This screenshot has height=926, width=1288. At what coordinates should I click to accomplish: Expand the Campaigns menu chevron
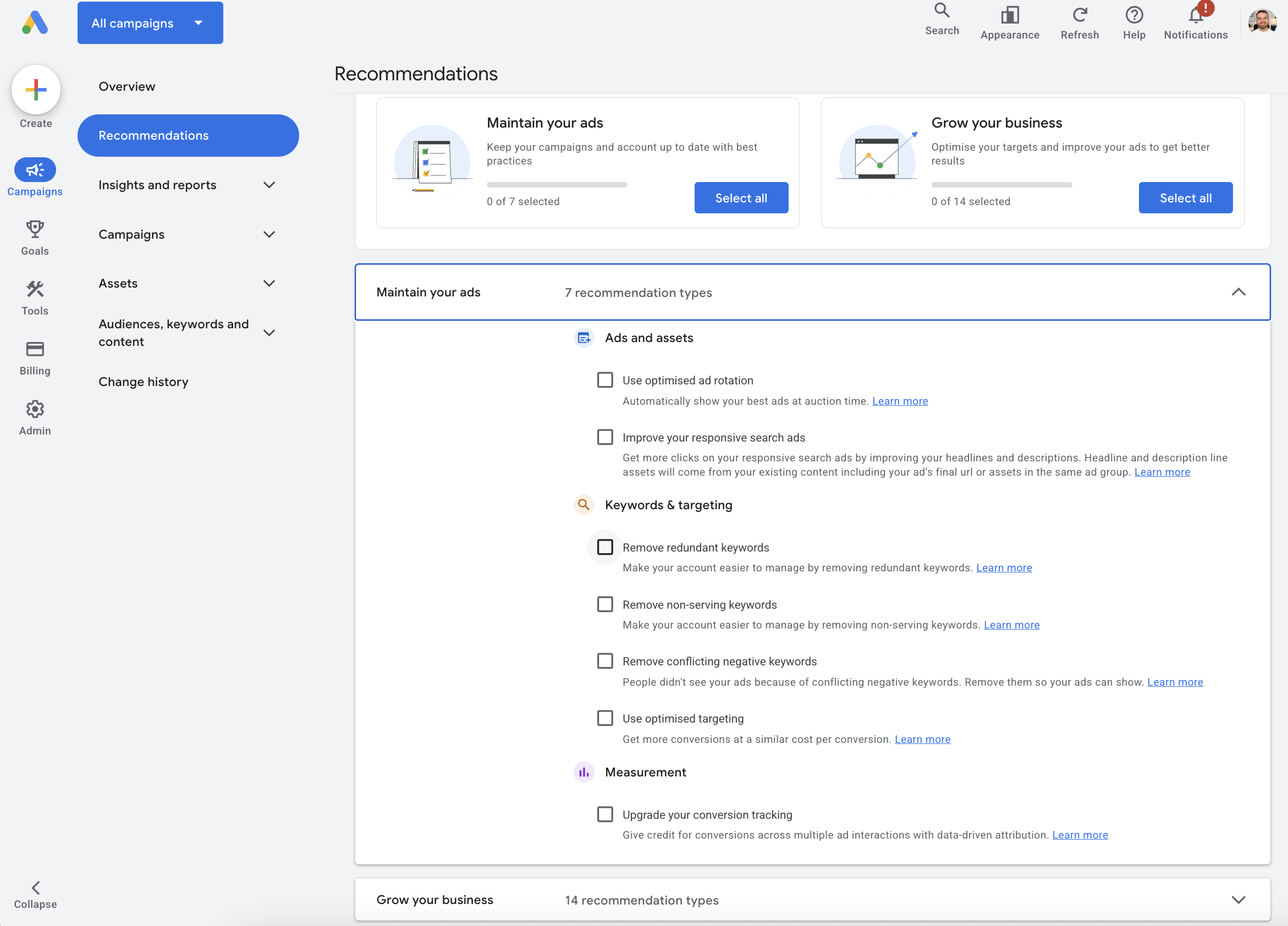pos(269,234)
